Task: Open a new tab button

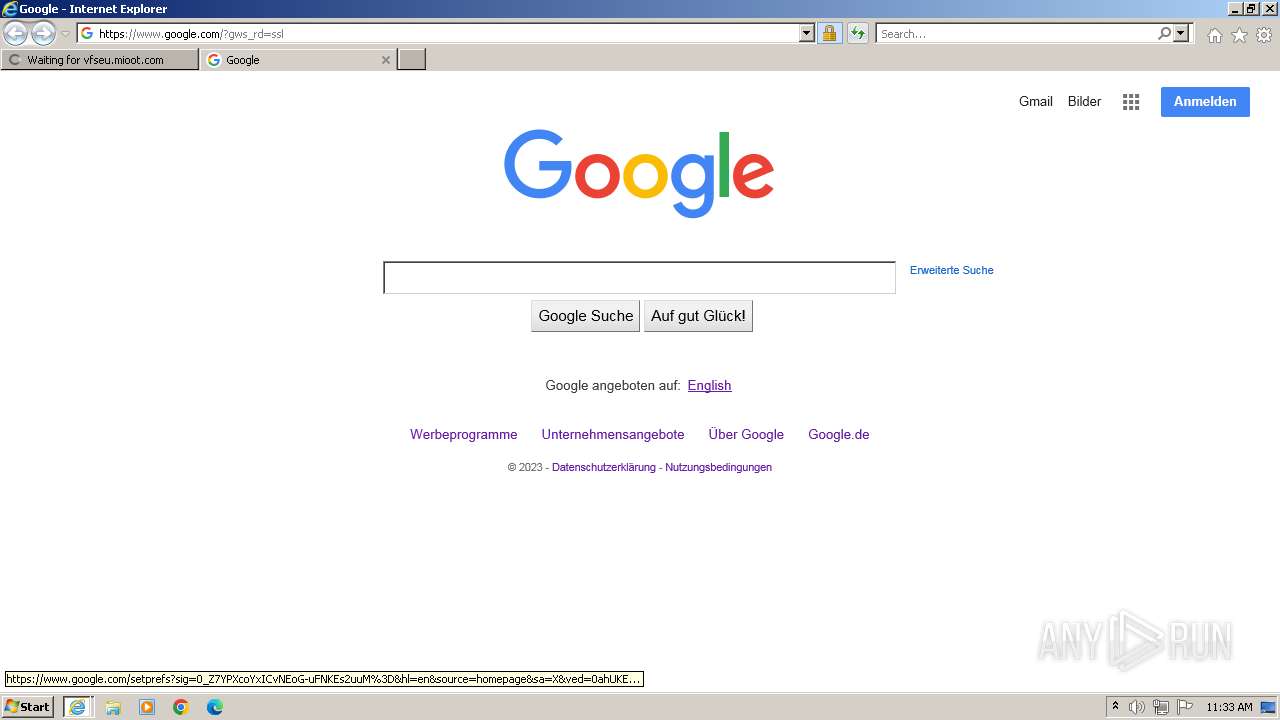Action: pyautogui.click(x=412, y=60)
